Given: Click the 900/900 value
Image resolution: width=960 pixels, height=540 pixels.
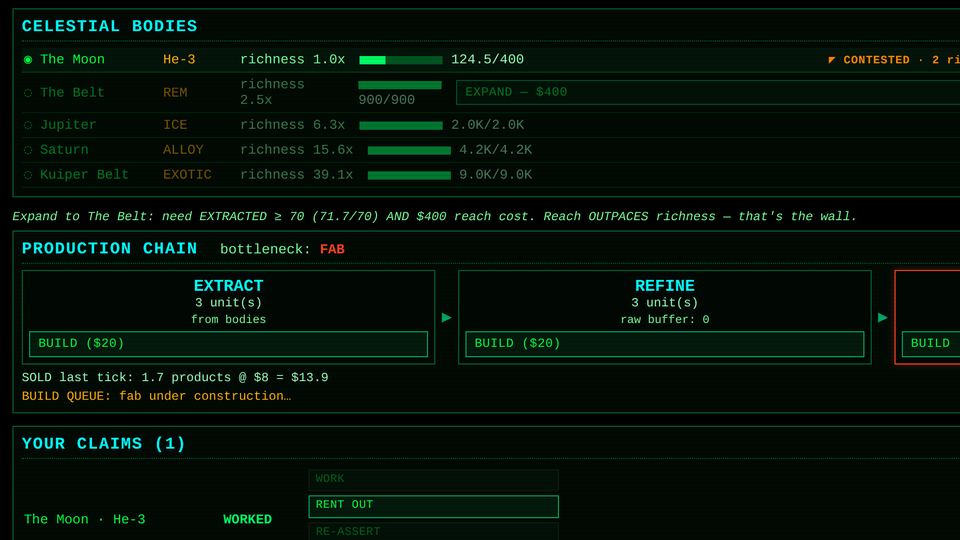Looking at the screenshot, I should pos(386,100).
